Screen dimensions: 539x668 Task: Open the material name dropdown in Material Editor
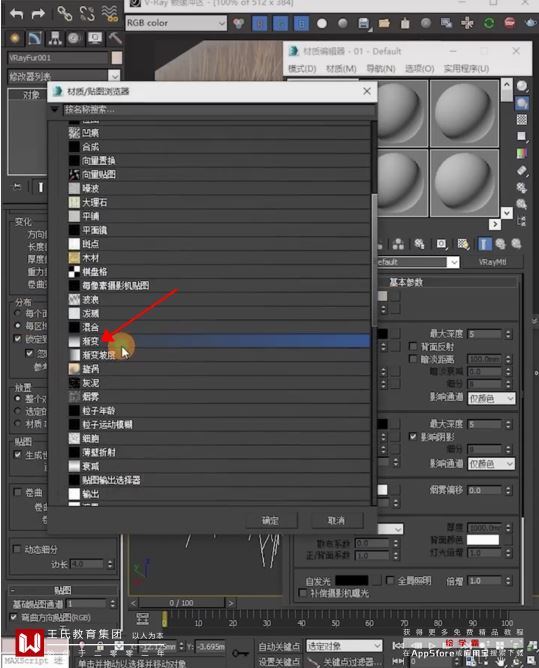click(453, 262)
